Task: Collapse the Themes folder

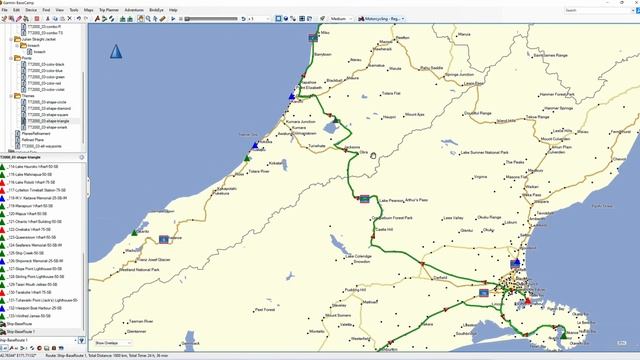Action: point(11,96)
